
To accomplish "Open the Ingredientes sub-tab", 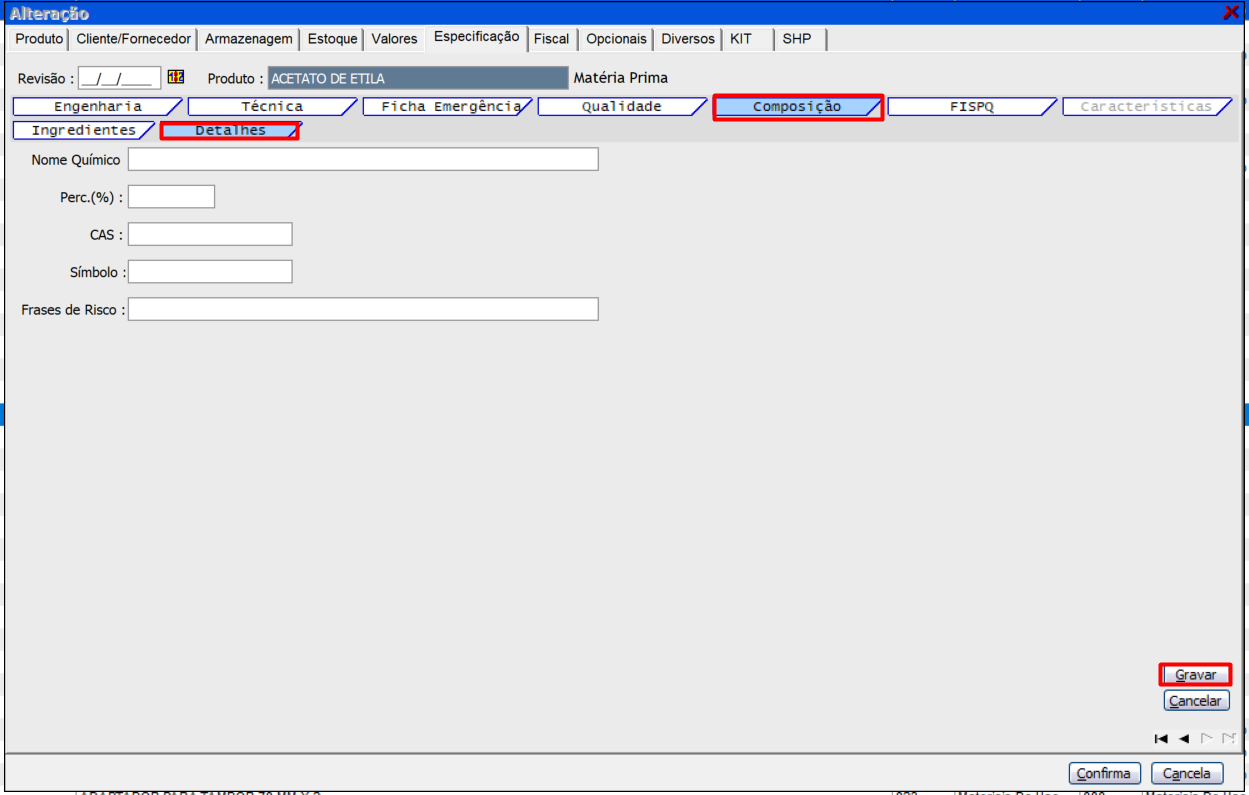I will 83,131.
